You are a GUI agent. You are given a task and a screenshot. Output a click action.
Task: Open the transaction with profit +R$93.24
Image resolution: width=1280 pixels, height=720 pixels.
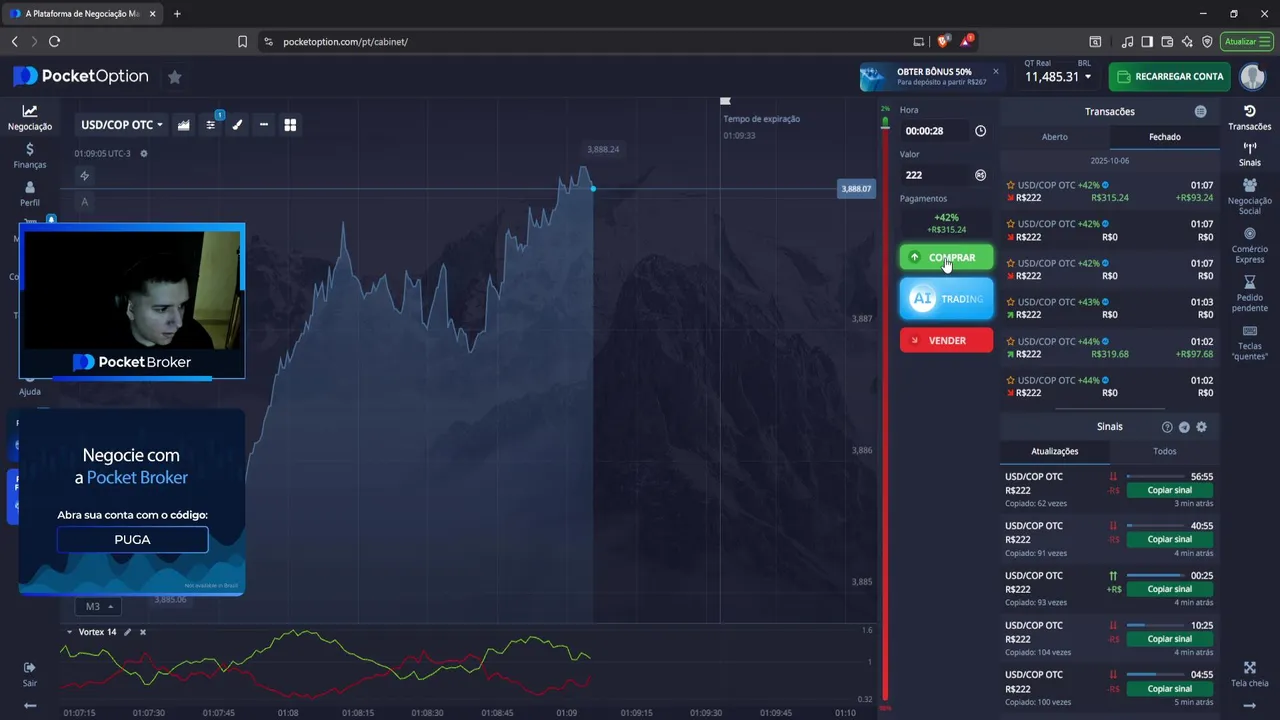pyautogui.click(x=1109, y=191)
